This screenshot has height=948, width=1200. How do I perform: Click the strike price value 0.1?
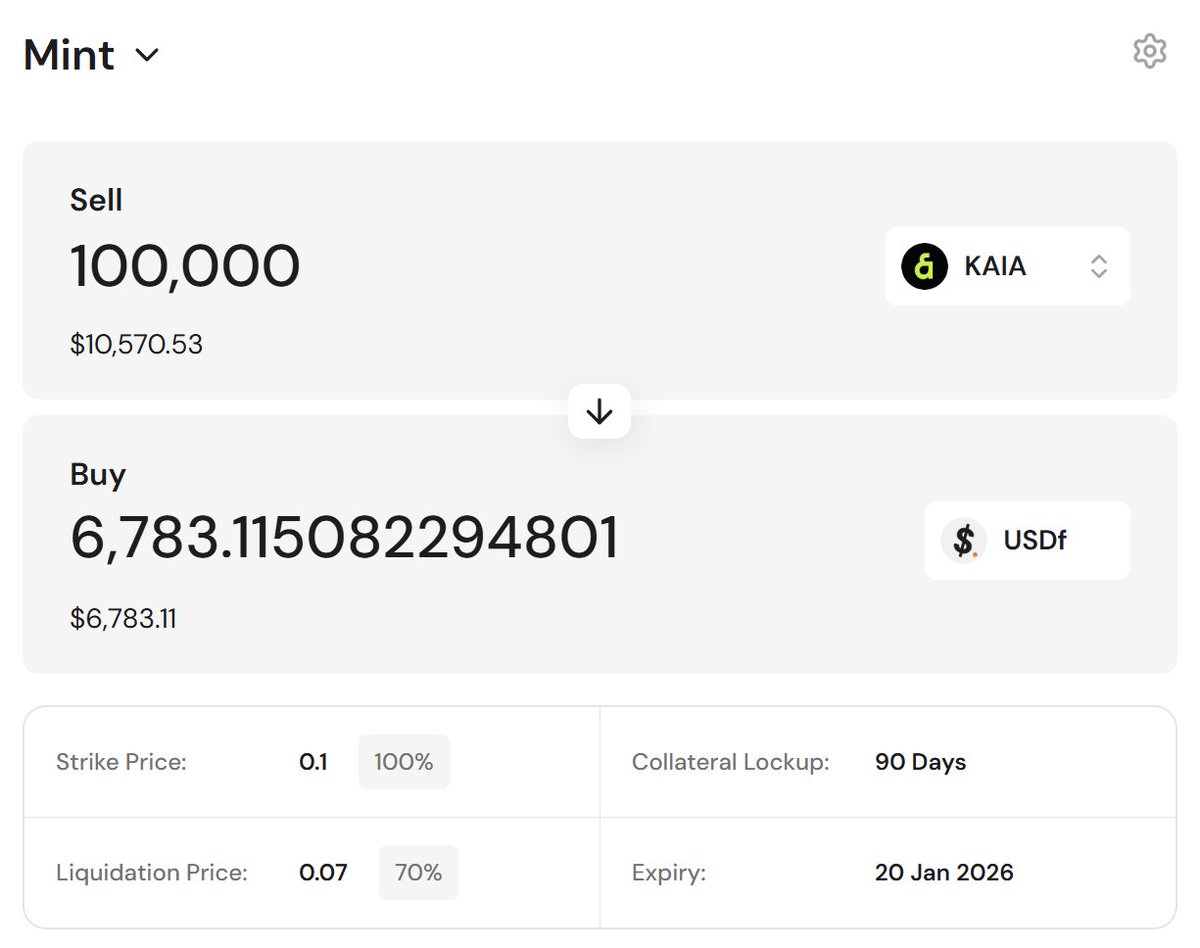[313, 762]
